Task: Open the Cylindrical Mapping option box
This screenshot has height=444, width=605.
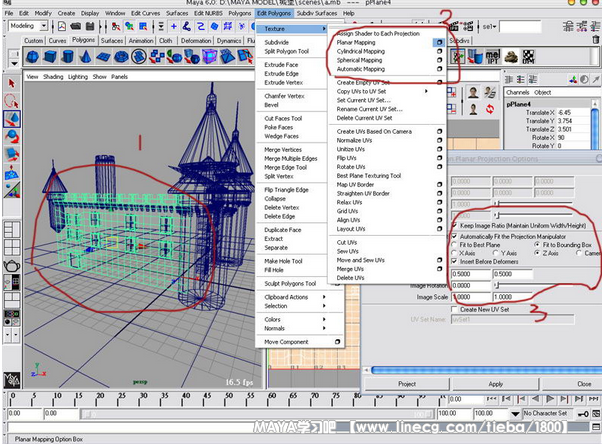Action: point(439,51)
